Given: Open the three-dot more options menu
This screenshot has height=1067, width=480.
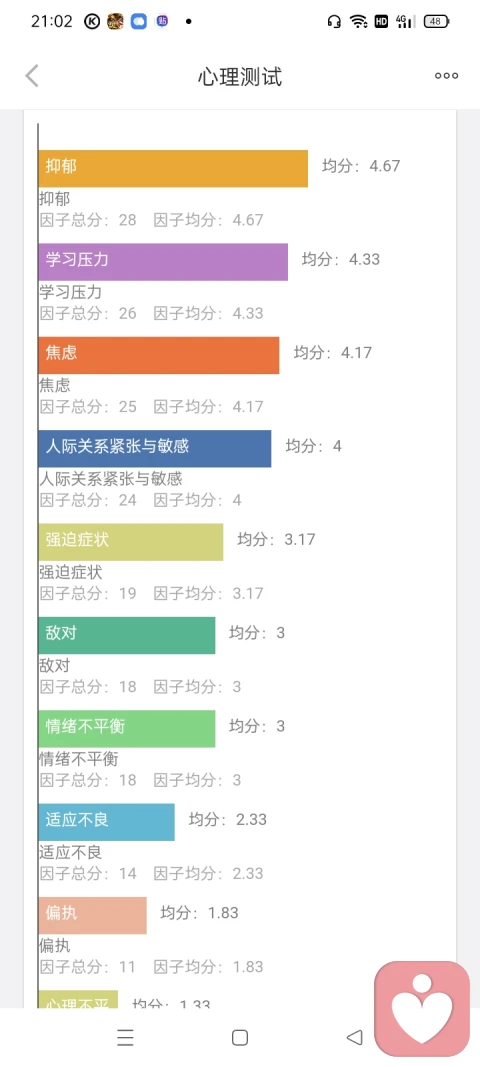Looking at the screenshot, I should click(447, 76).
